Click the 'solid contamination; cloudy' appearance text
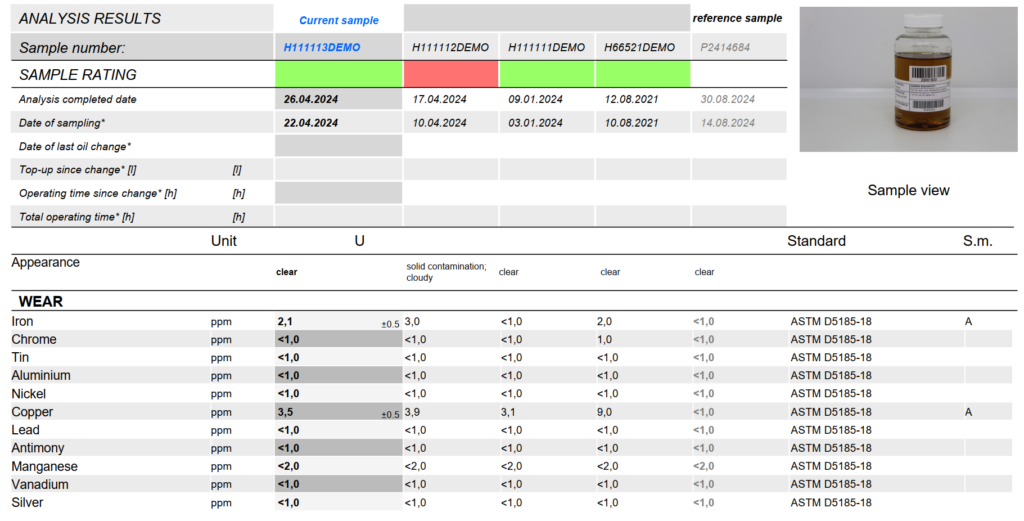The height and width of the screenshot is (521, 1024). click(445, 272)
